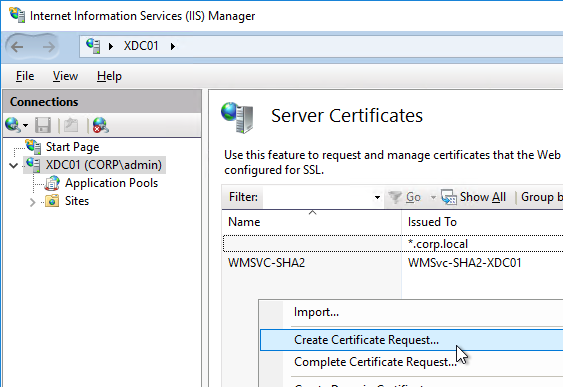
Task: Select the Start Page tree node
Action: point(72,147)
